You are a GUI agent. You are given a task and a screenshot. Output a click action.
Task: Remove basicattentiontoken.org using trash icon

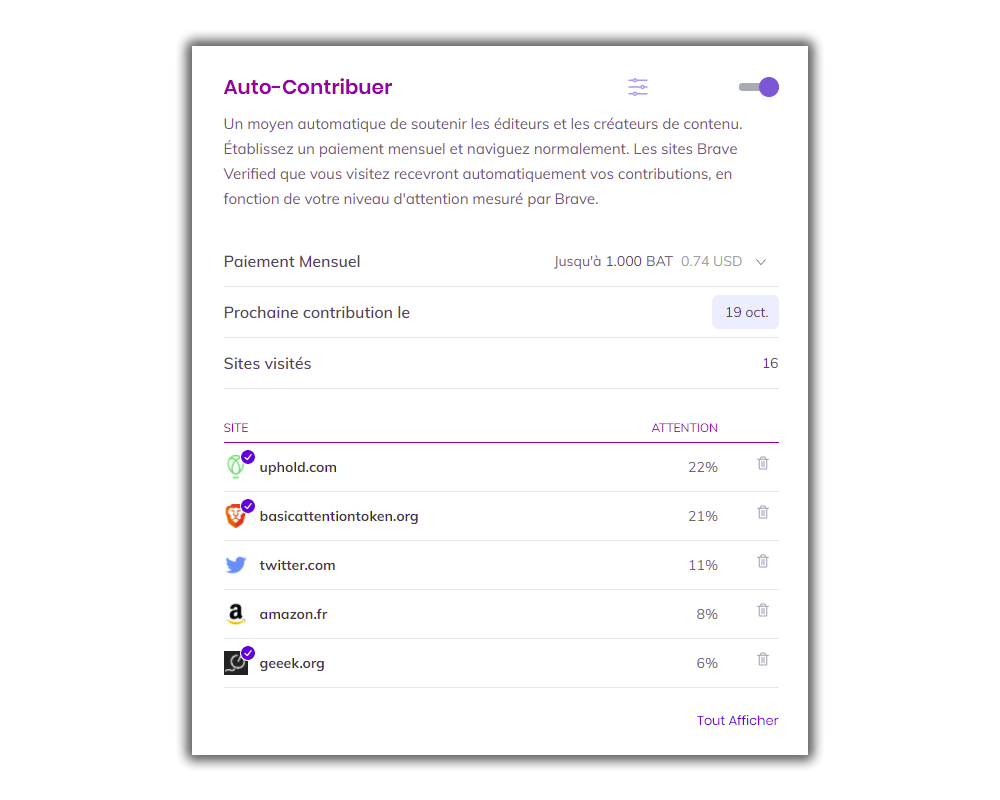763,512
